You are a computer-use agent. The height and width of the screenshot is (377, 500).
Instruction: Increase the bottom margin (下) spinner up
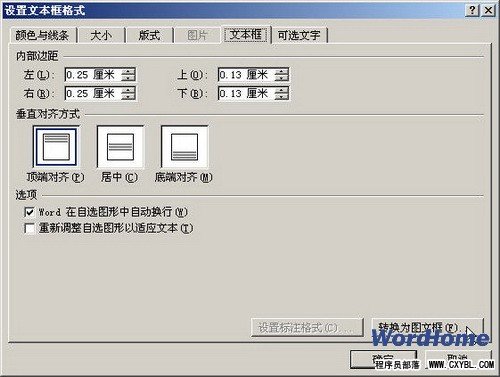(x=282, y=90)
